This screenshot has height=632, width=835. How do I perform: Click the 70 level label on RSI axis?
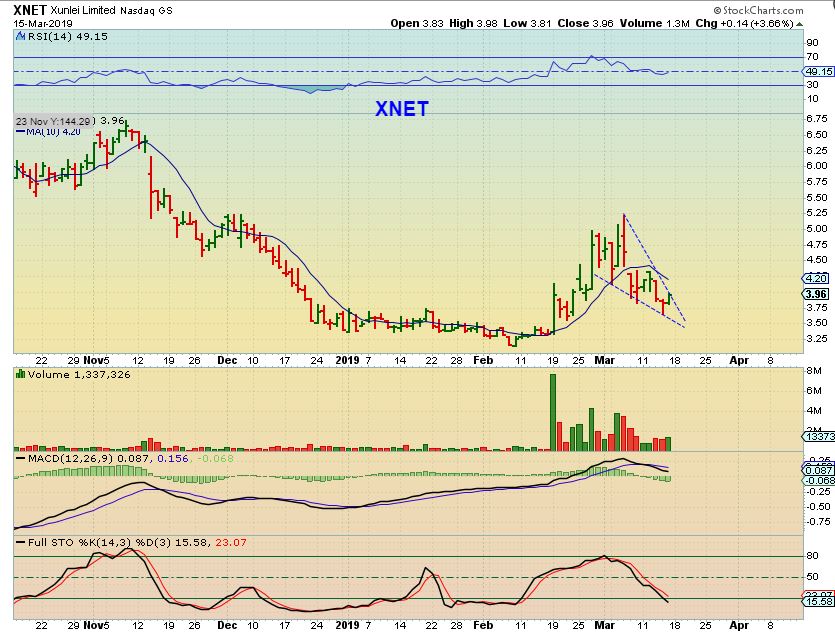point(813,56)
